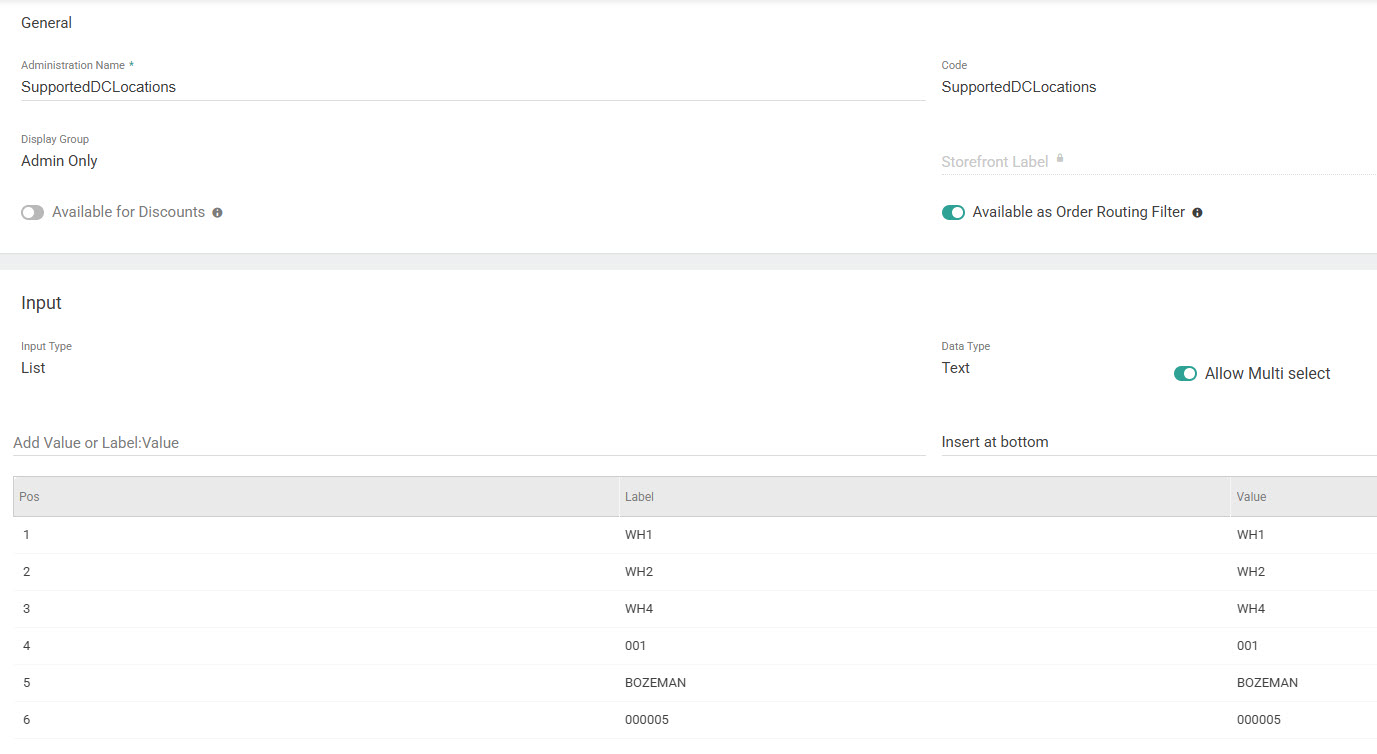Viewport: 1377px width, 754px height.
Task: Click the lock icon on Storefront Label
Action: click(1060, 158)
